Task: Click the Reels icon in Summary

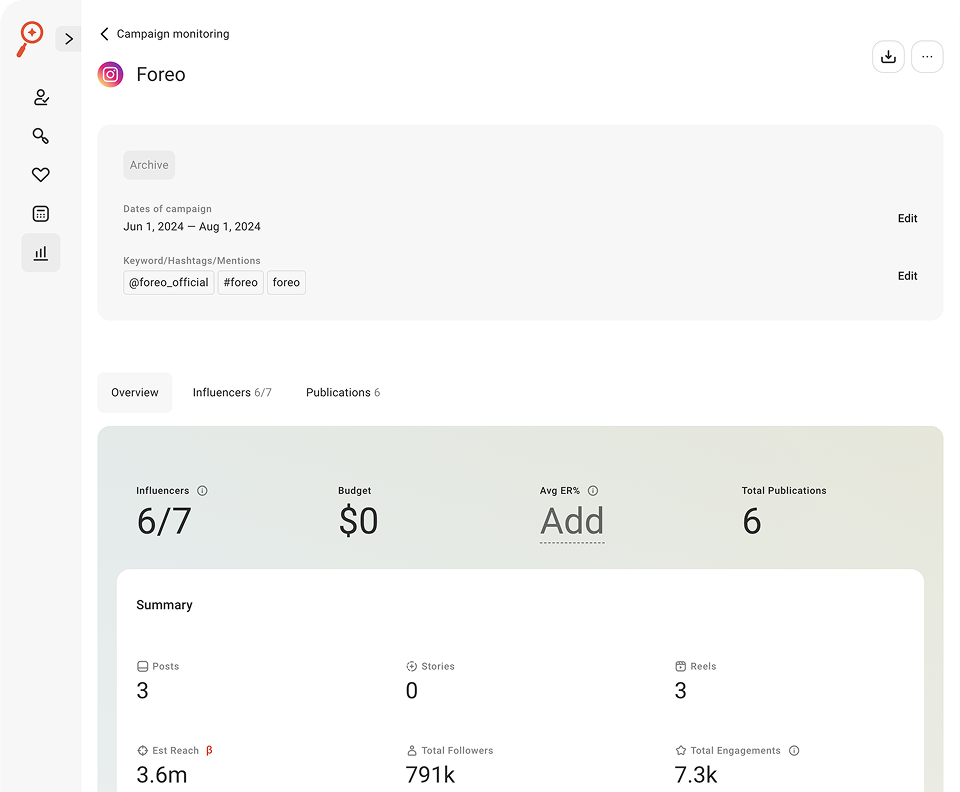Action: coord(680,667)
